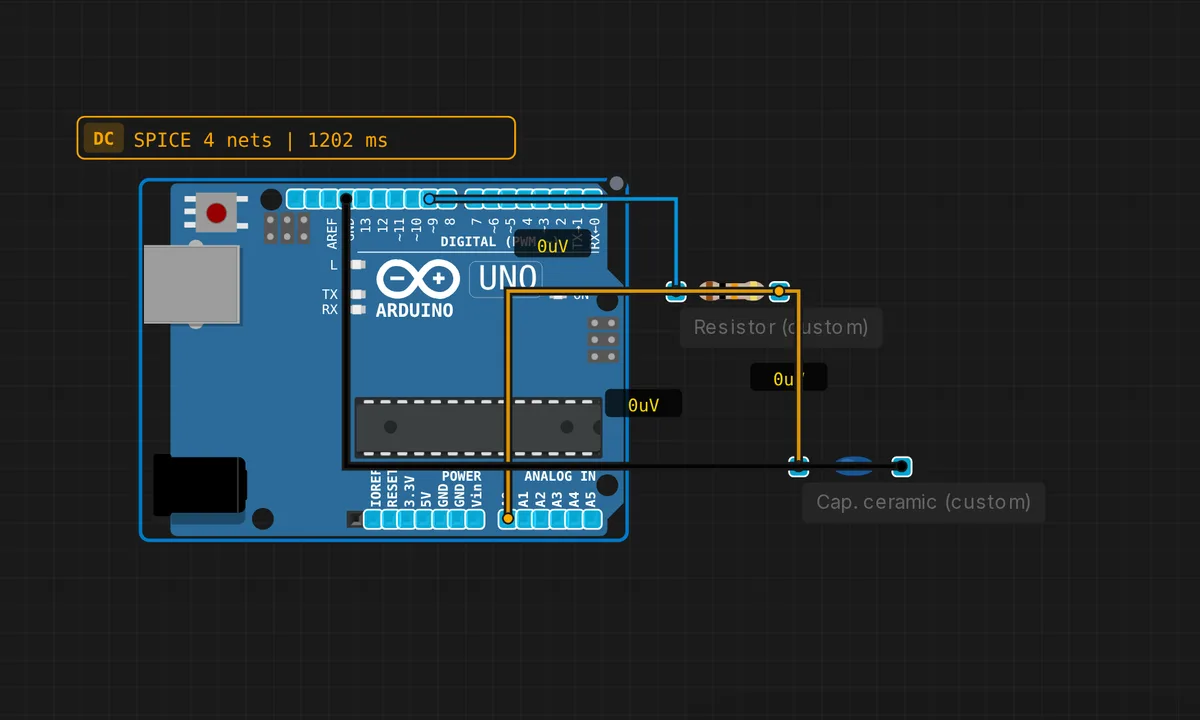Click digital pin 8 header socket
1200x720 pixels.
point(447,199)
